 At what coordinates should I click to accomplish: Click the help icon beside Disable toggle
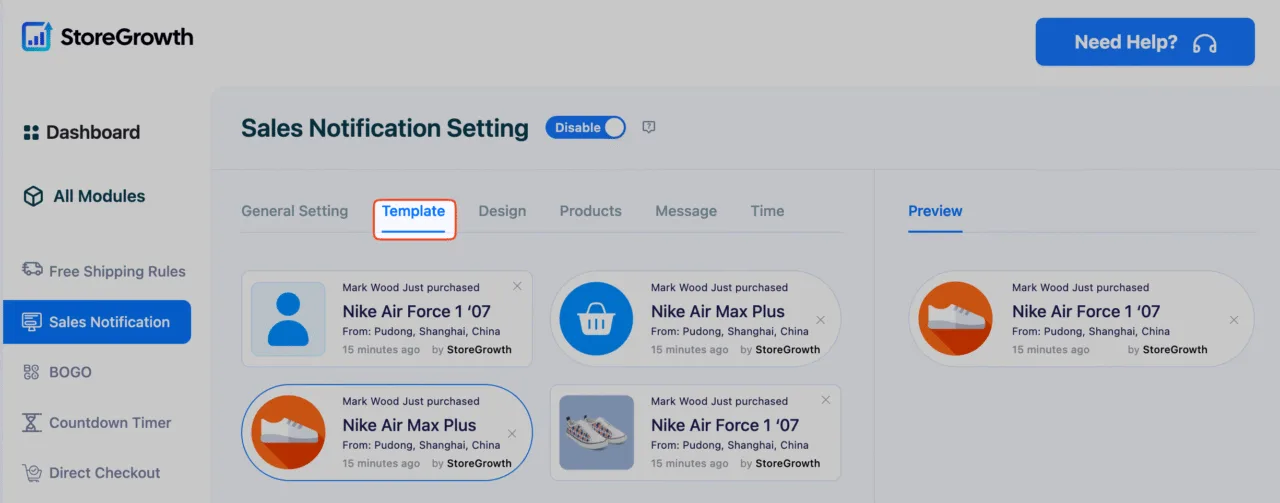pos(649,127)
